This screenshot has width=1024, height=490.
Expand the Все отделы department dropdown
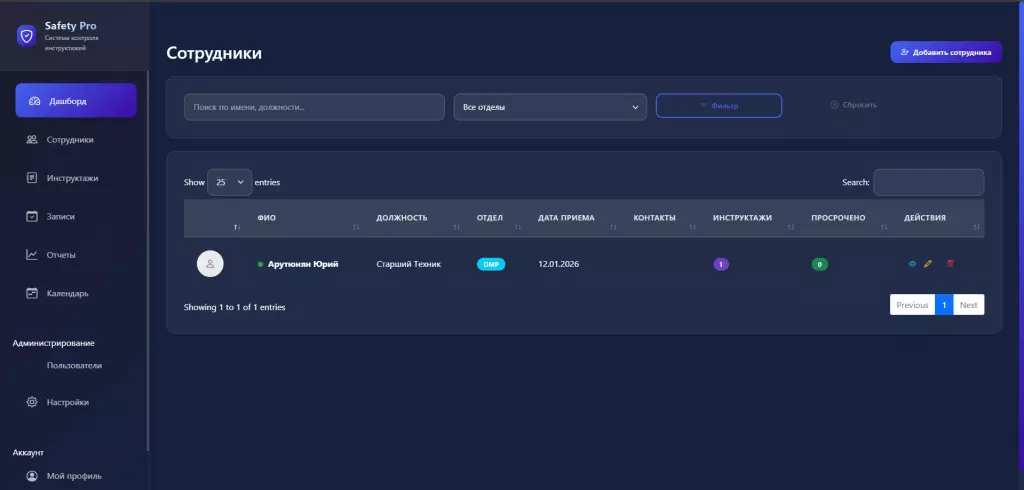coord(550,107)
